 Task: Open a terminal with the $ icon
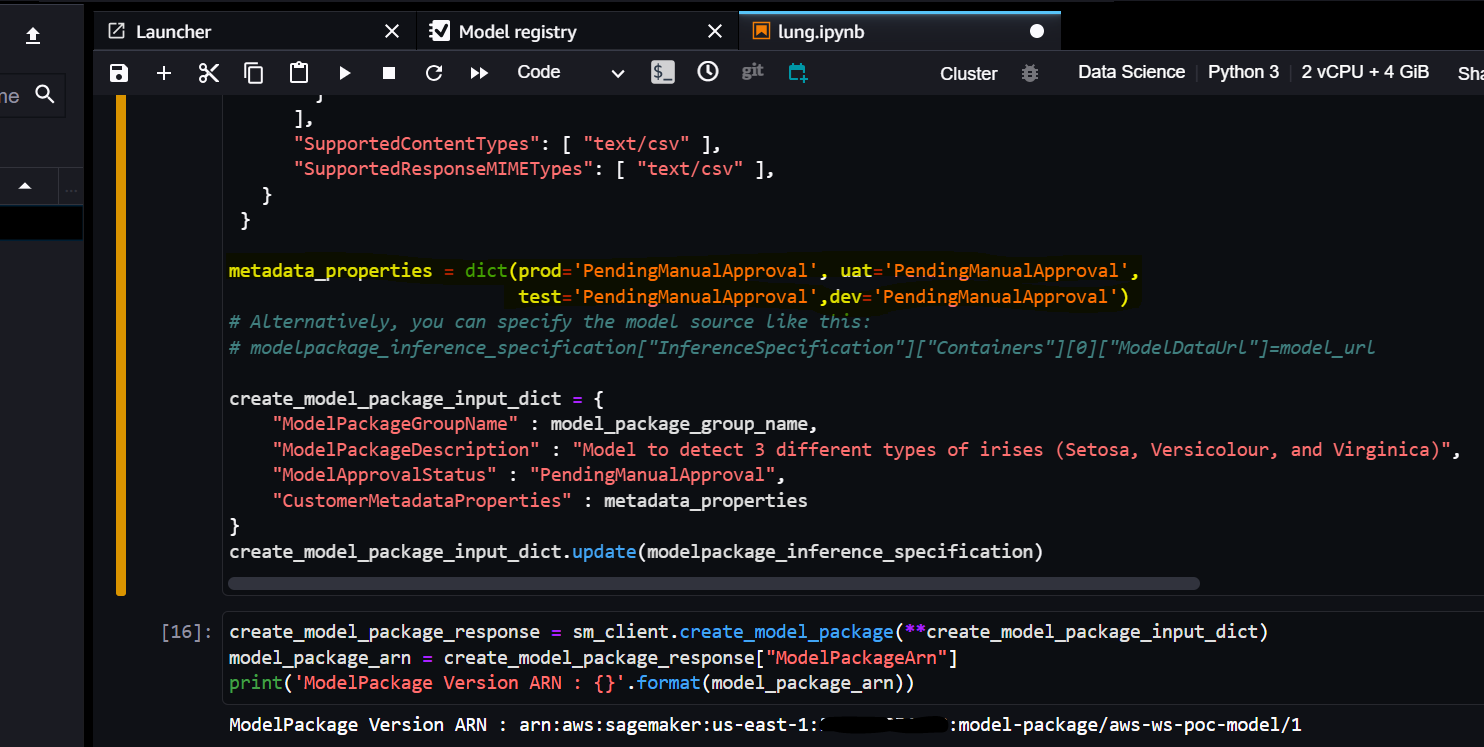662,72
